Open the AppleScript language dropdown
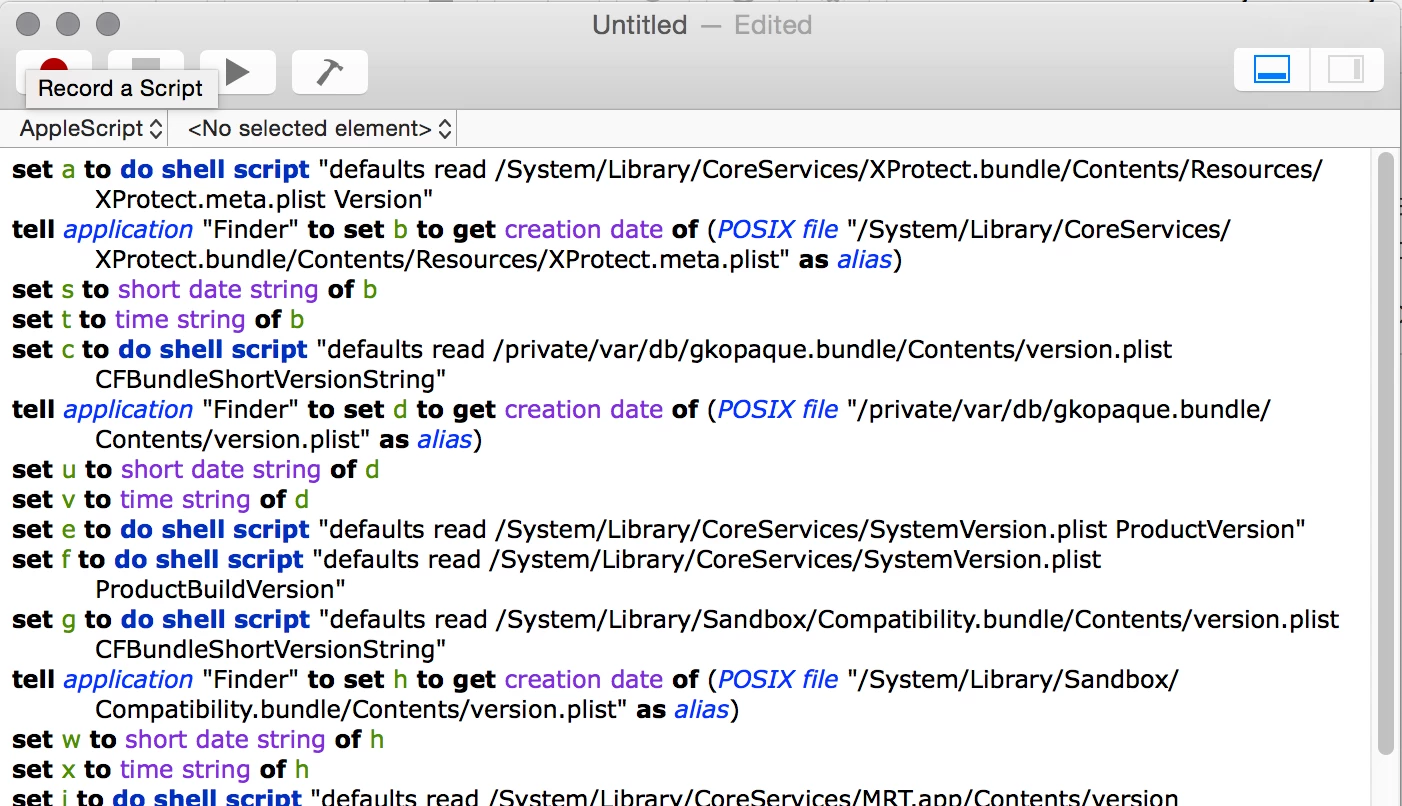 [x=91, y=128]
